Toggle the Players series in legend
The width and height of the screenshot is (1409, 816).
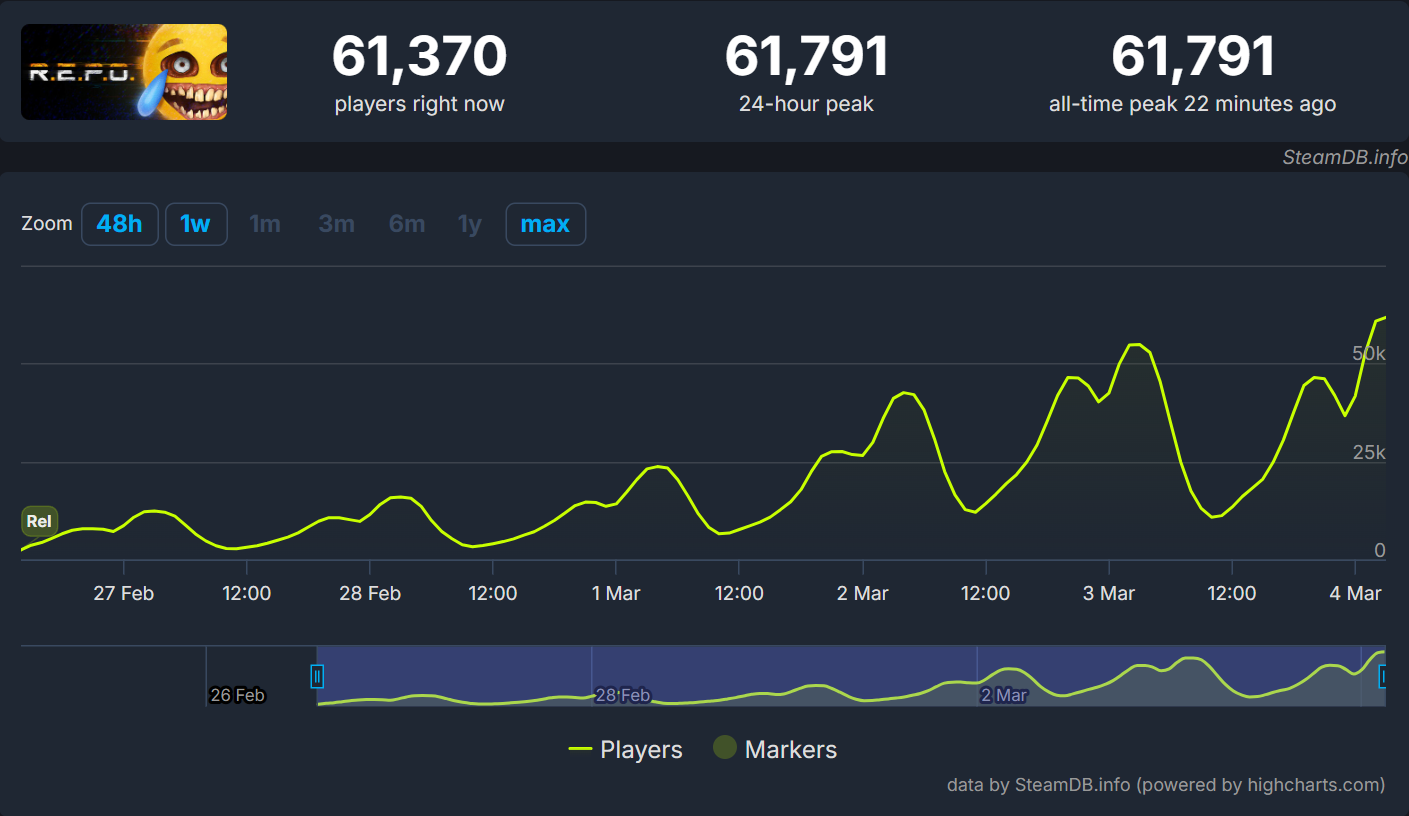tap(626, 750)
